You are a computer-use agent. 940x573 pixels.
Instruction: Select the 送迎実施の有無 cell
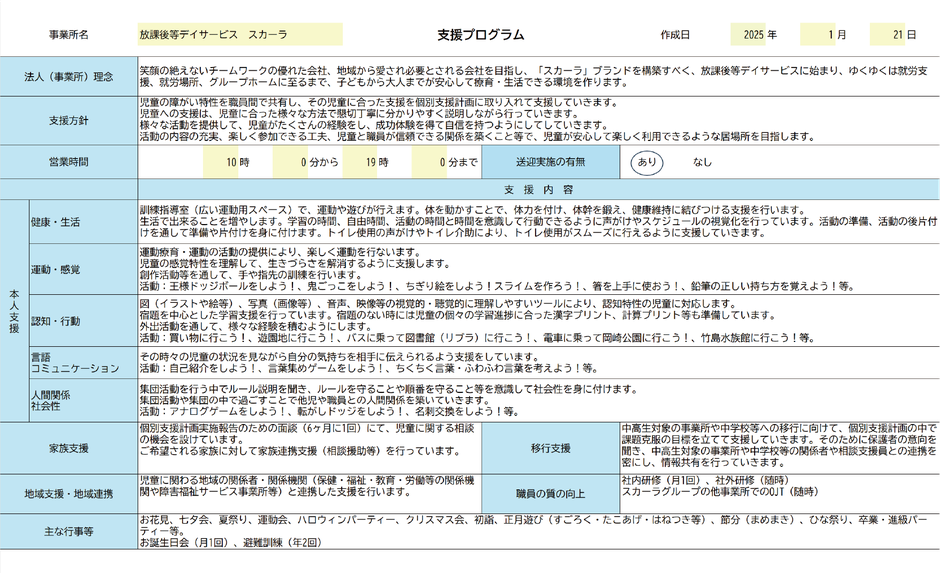point(550,162)
